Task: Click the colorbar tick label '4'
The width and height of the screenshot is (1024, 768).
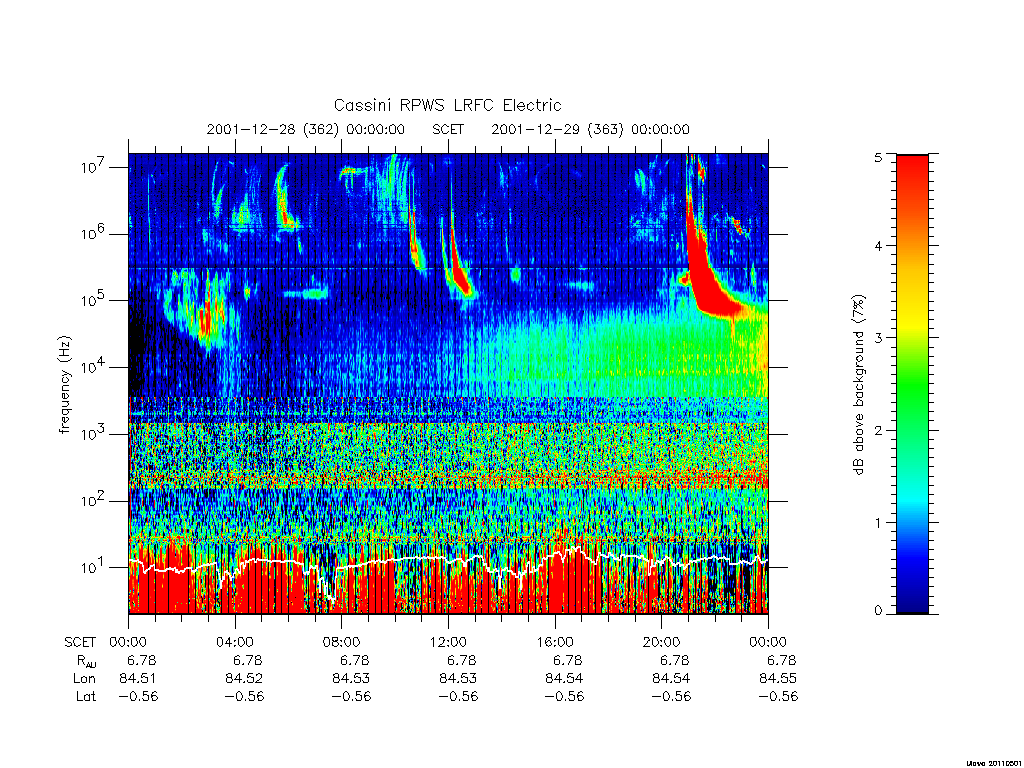Action: 878,246
